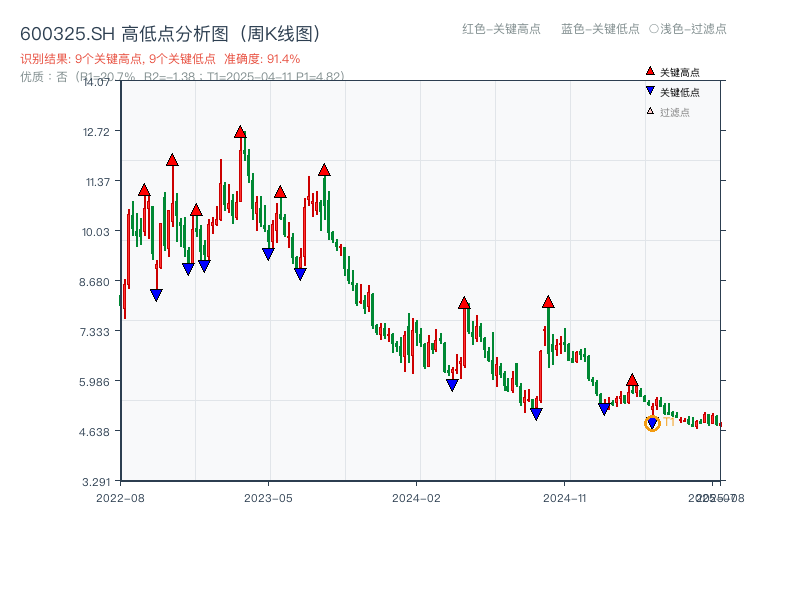Expand details on 红色-关键高点 header label
The image size is (800, 600).
point(500,29)
